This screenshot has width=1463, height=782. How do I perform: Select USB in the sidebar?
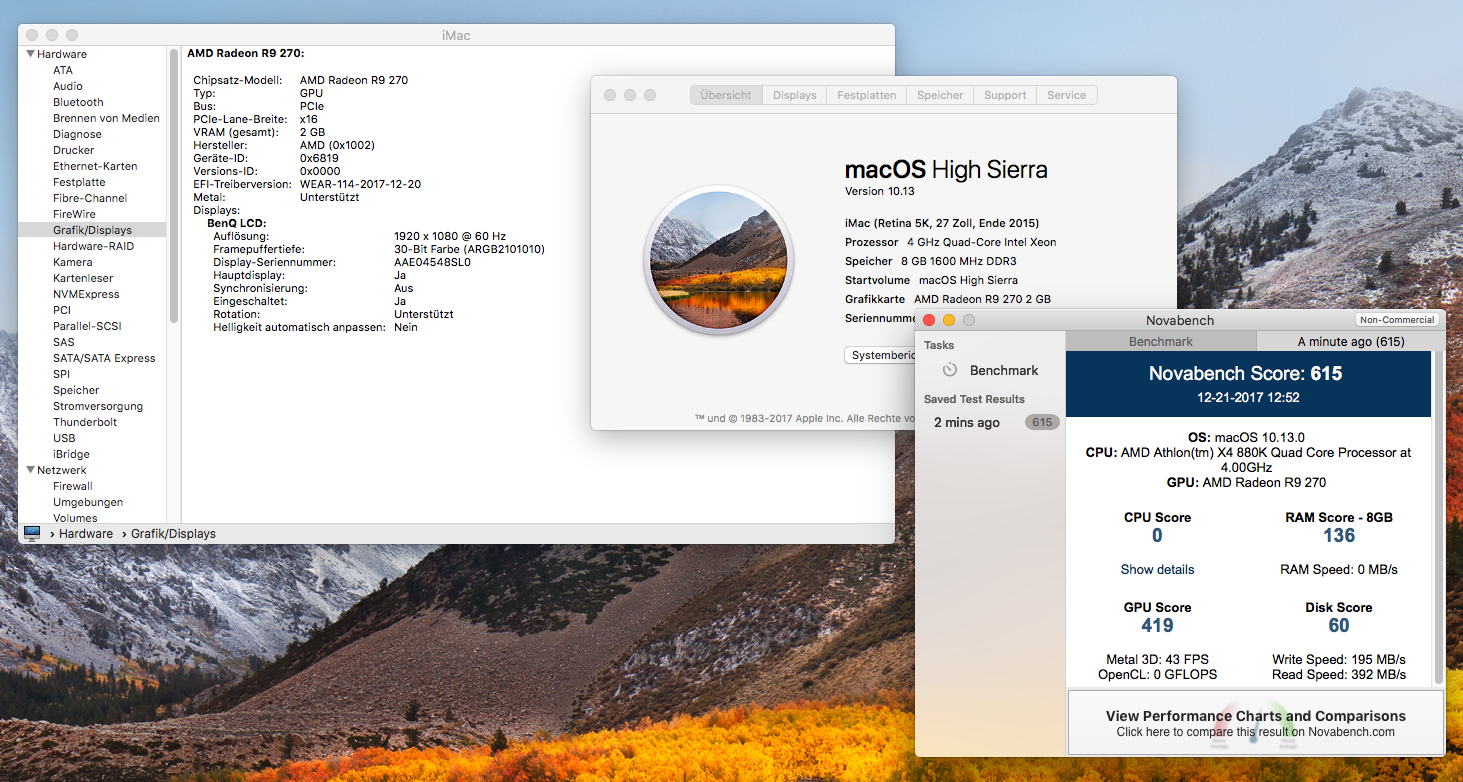[64, 438]
